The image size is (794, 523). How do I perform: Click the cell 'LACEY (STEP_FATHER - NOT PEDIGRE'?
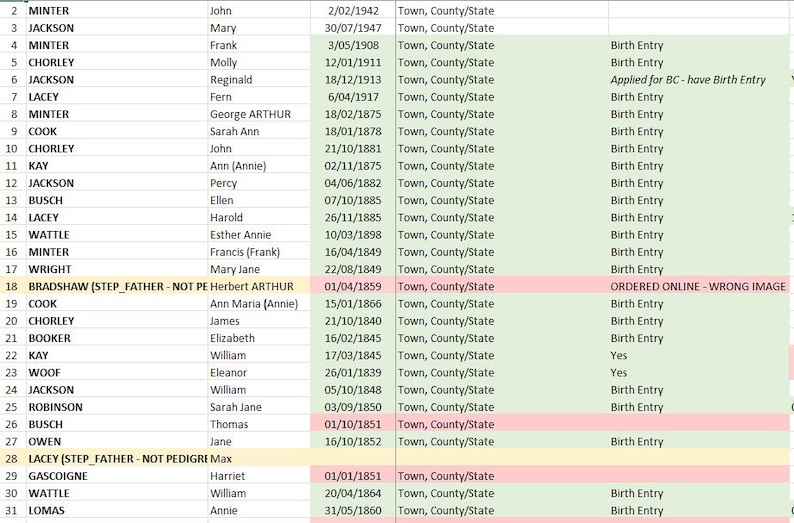point(117,459)
